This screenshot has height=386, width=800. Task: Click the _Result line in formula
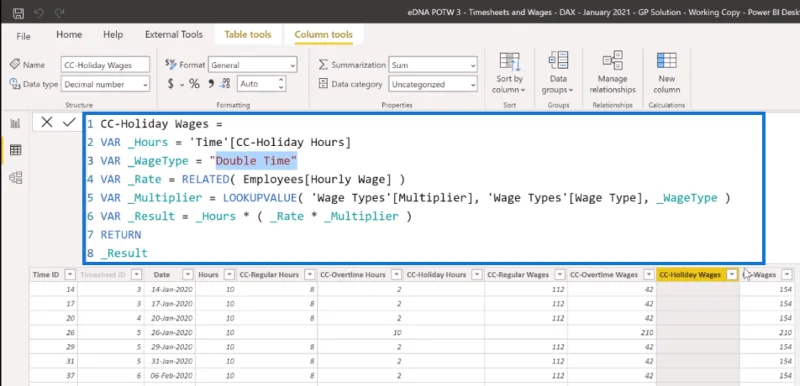click(x=124, y=253)
